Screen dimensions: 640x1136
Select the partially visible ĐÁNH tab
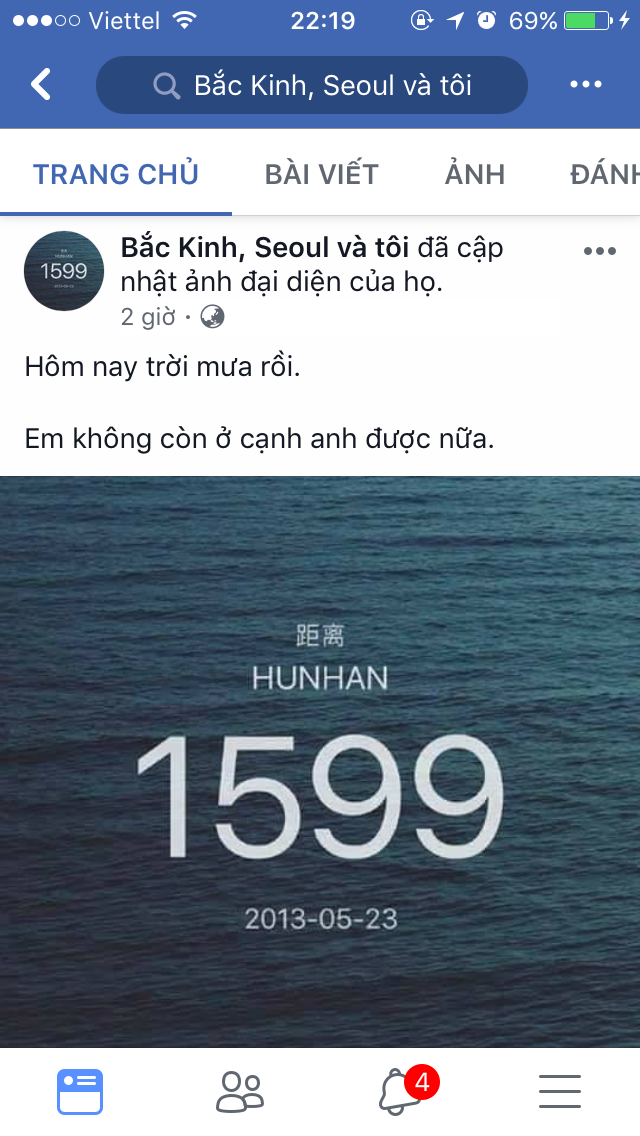[604, 174]
